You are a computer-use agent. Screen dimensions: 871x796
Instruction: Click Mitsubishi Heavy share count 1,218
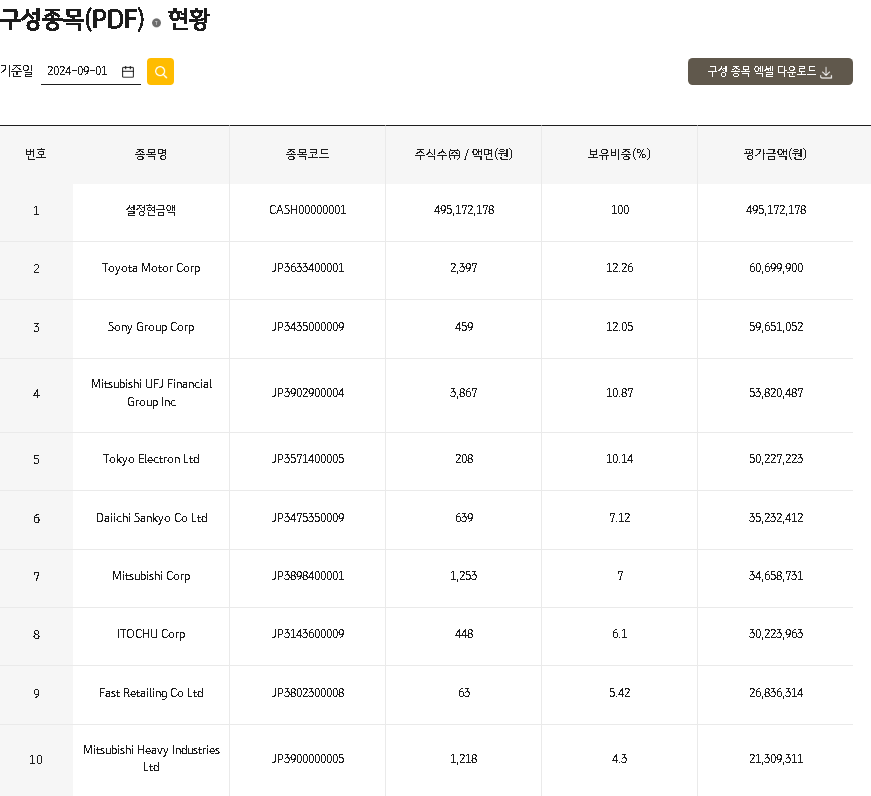pos(463,759)
